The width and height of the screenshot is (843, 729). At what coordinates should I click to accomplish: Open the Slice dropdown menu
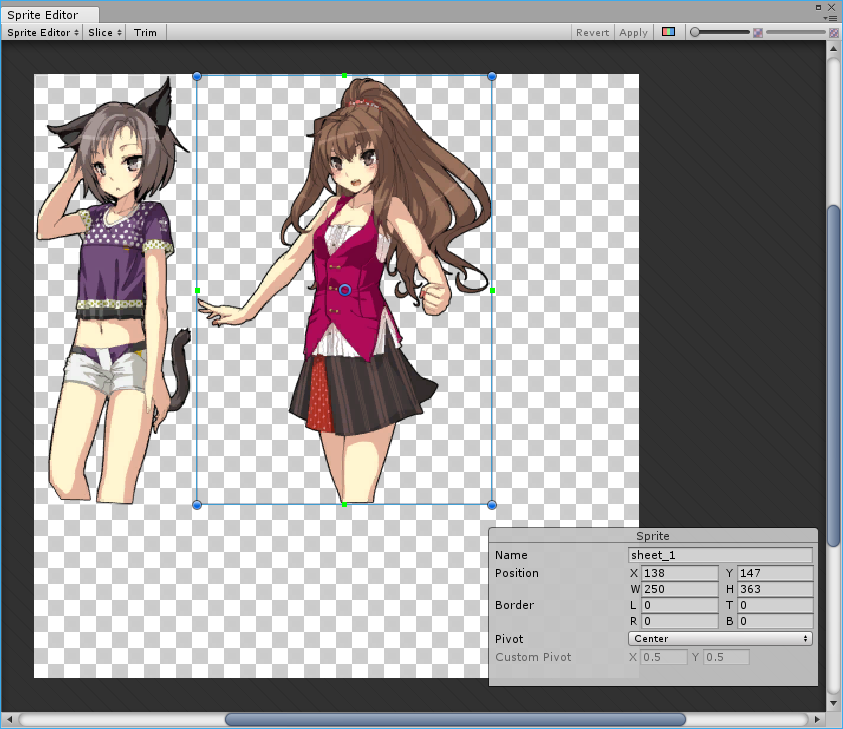105,32
